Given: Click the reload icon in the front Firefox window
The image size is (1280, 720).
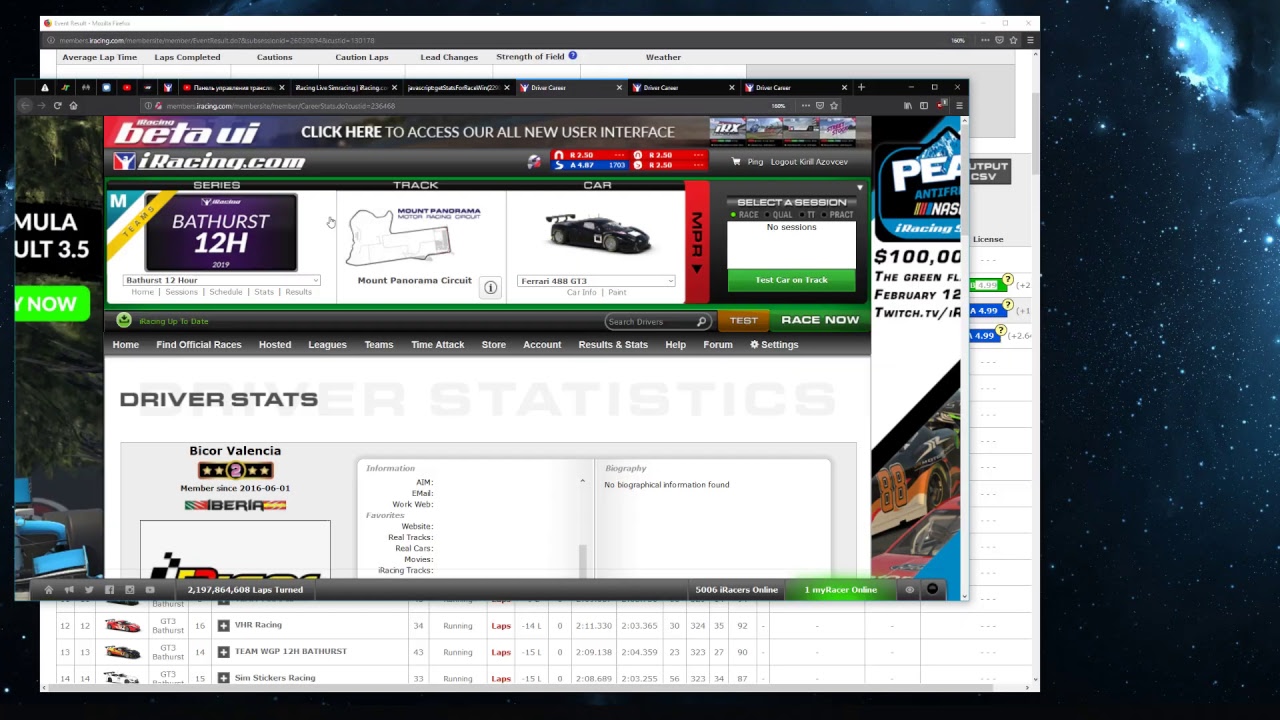Looking at the screenshot, I should pyautogui.click(x=57, y=105).
